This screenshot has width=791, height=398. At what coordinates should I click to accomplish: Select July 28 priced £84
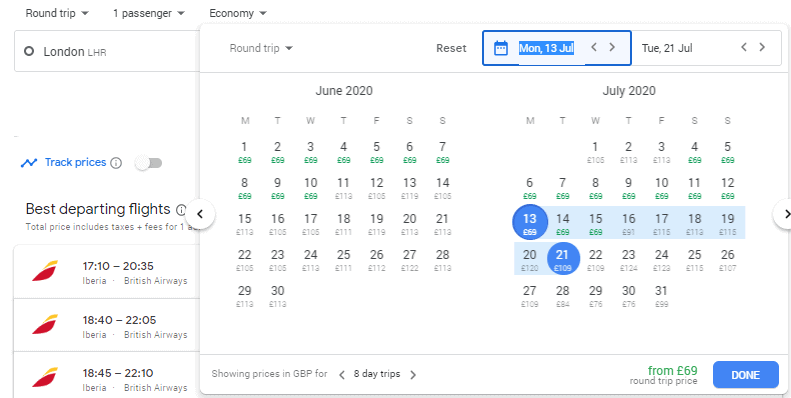coord(562,297)
